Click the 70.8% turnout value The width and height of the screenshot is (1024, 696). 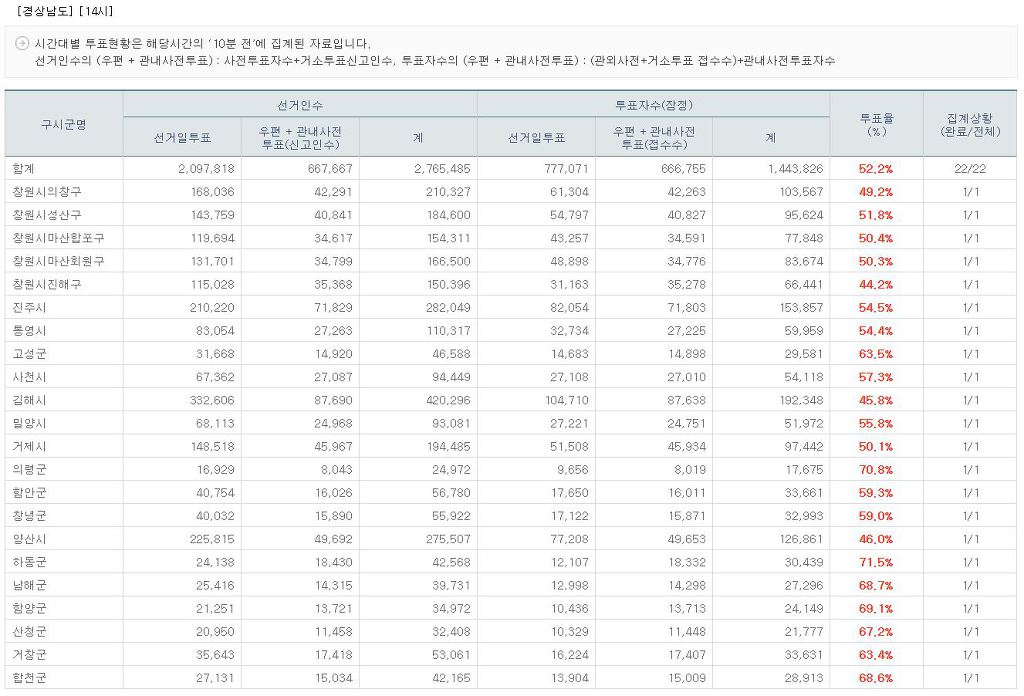(x=876, y=469)
